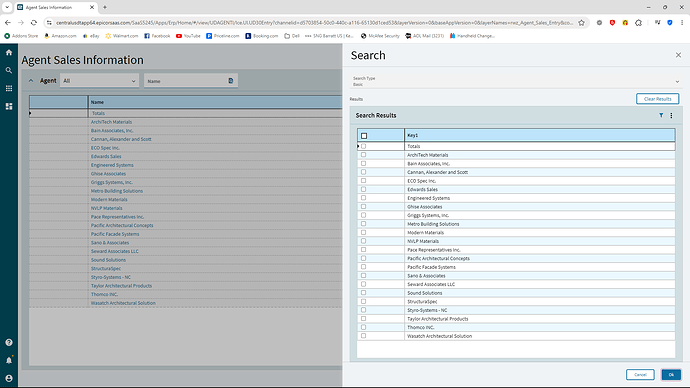Click the Cancel button
The height and width of the screenshot is (388, 690).
[640, 374]
